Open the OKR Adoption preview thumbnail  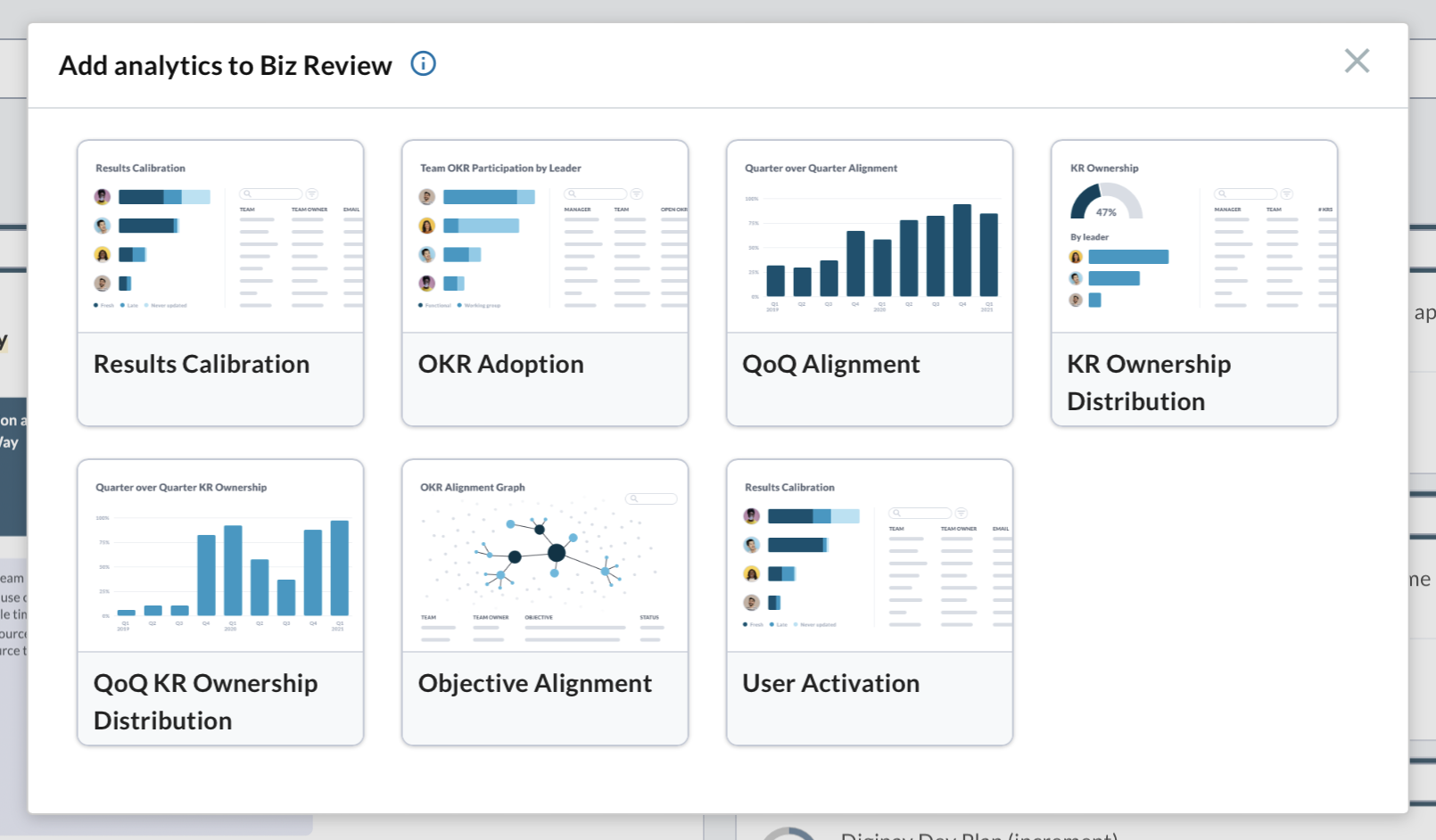click(x=545, y=237)
